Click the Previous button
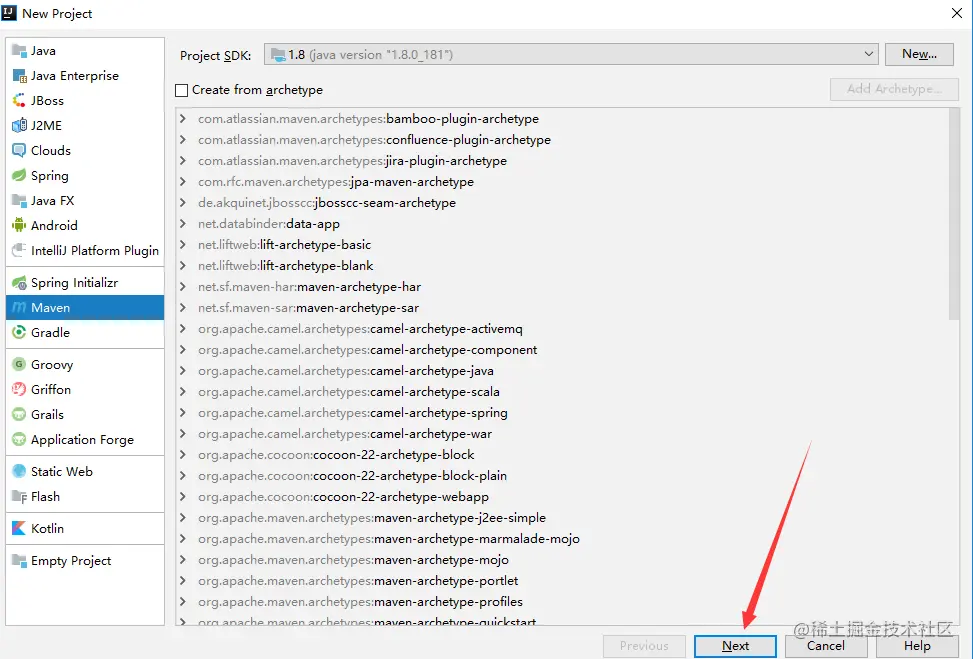Screen dimensions: 973x659 coord(644,646)
